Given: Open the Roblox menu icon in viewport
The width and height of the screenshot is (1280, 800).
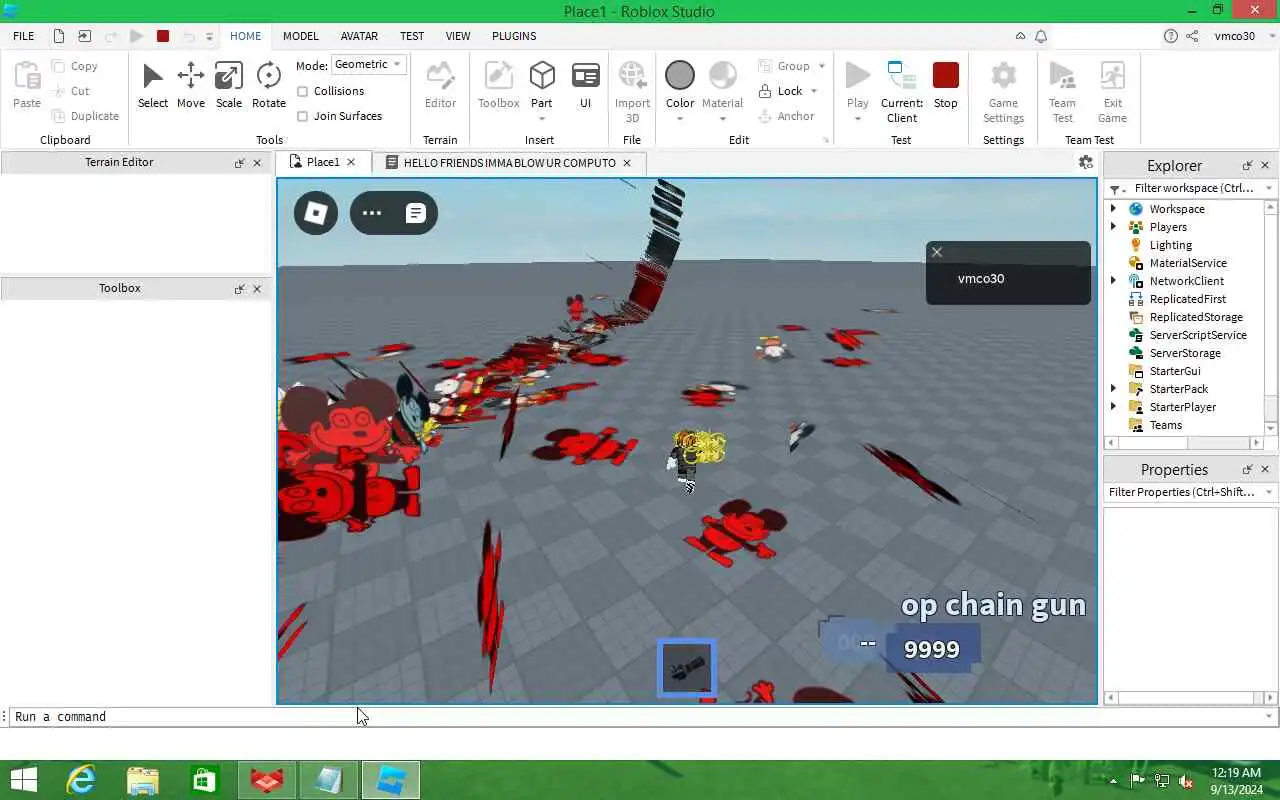Looking at the screenshot, I should click(x=316, y=213).
